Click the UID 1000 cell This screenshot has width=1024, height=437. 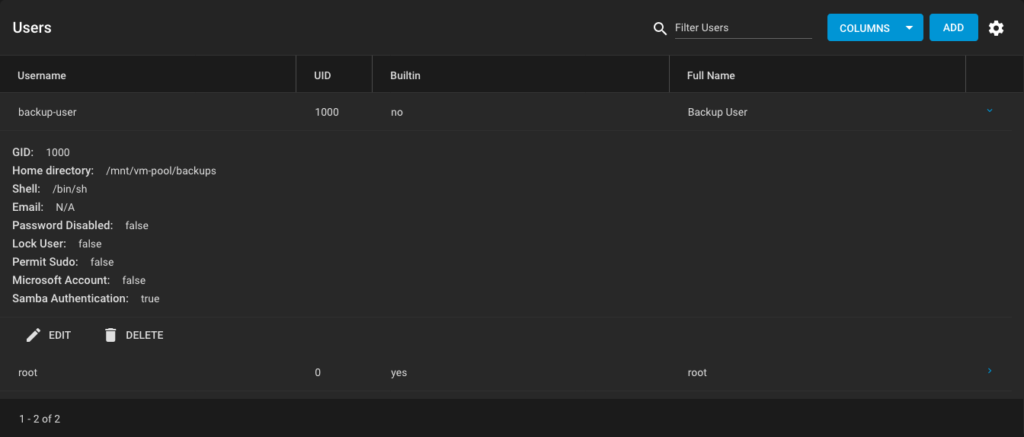(x=326, y=112)
